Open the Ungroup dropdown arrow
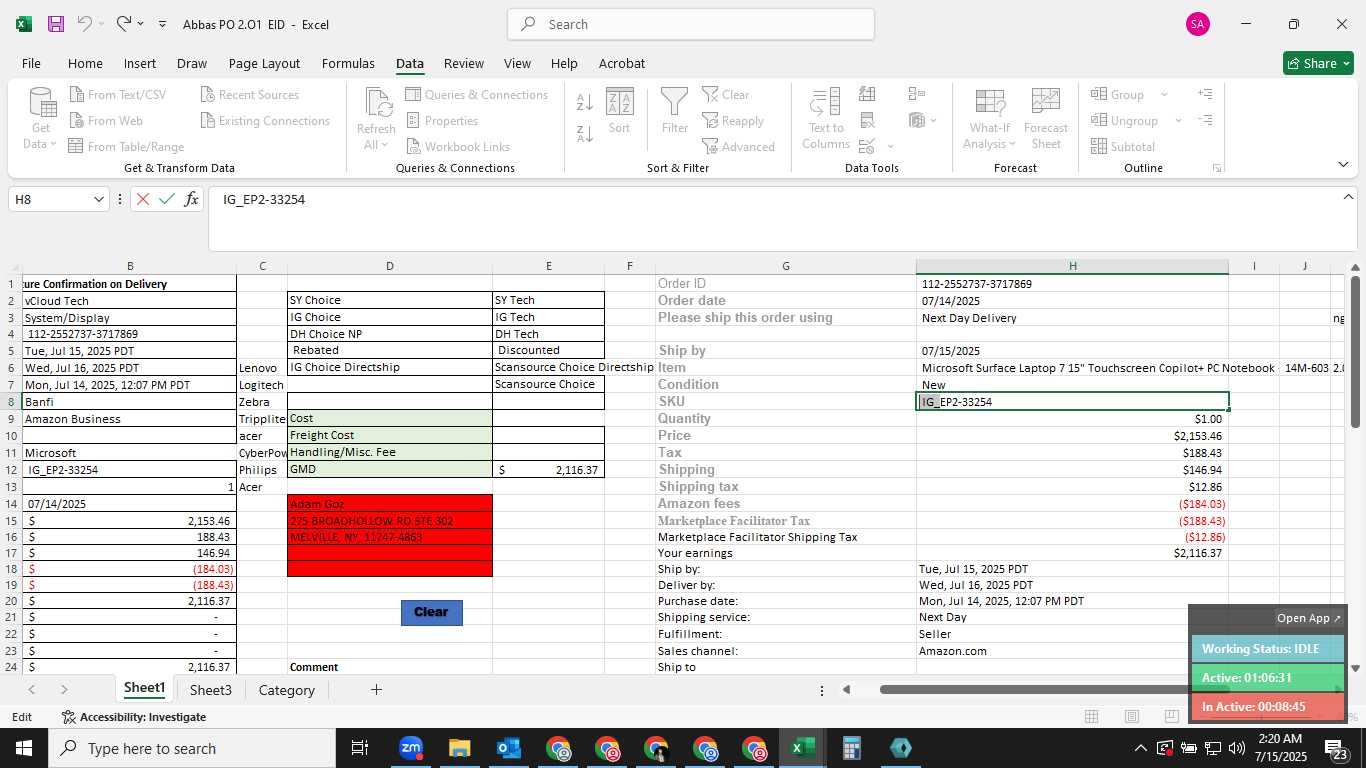Screen dimensions: 1366x768 (1178, 121)
